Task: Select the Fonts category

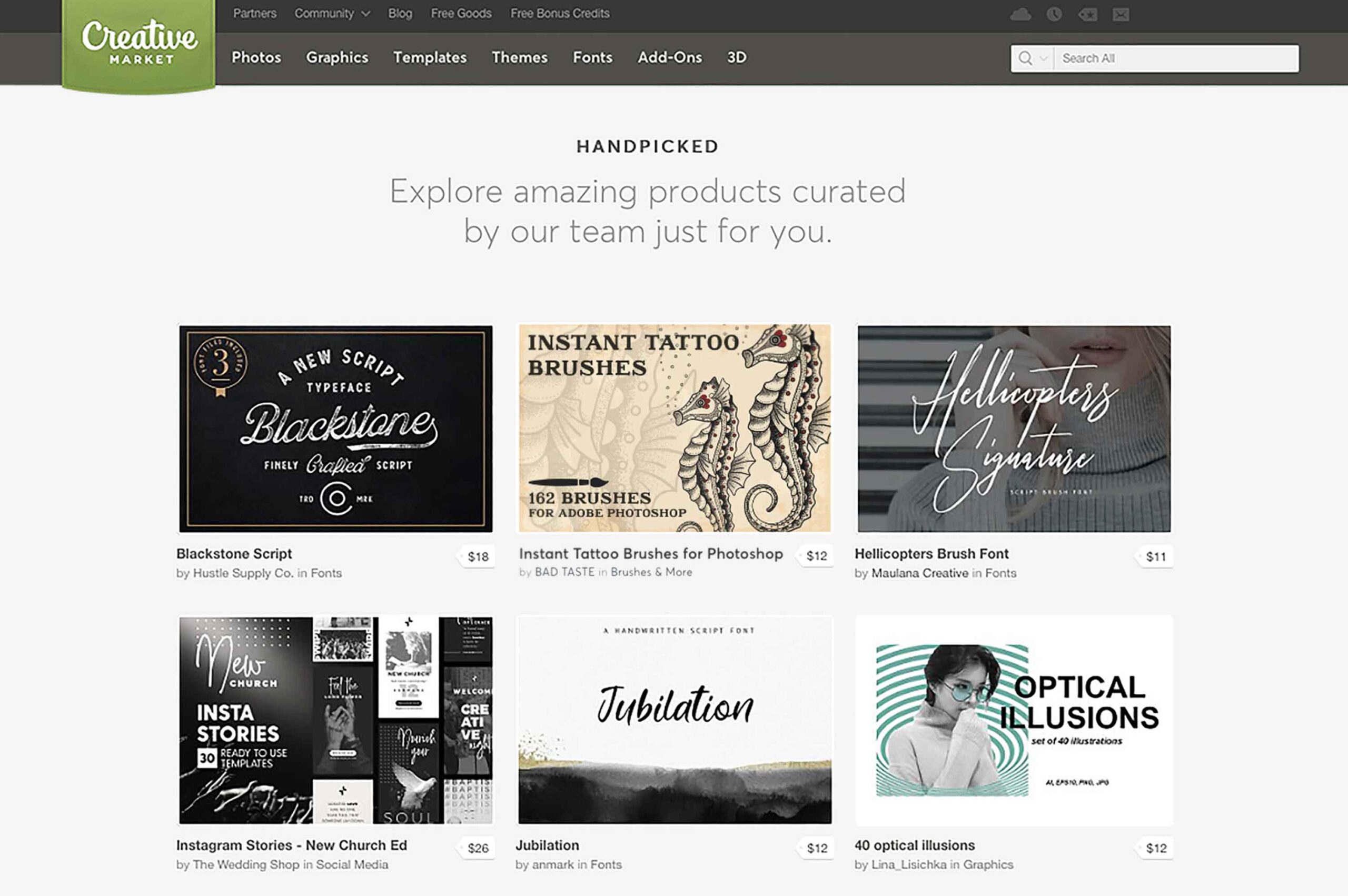Action: pos(592,57)
